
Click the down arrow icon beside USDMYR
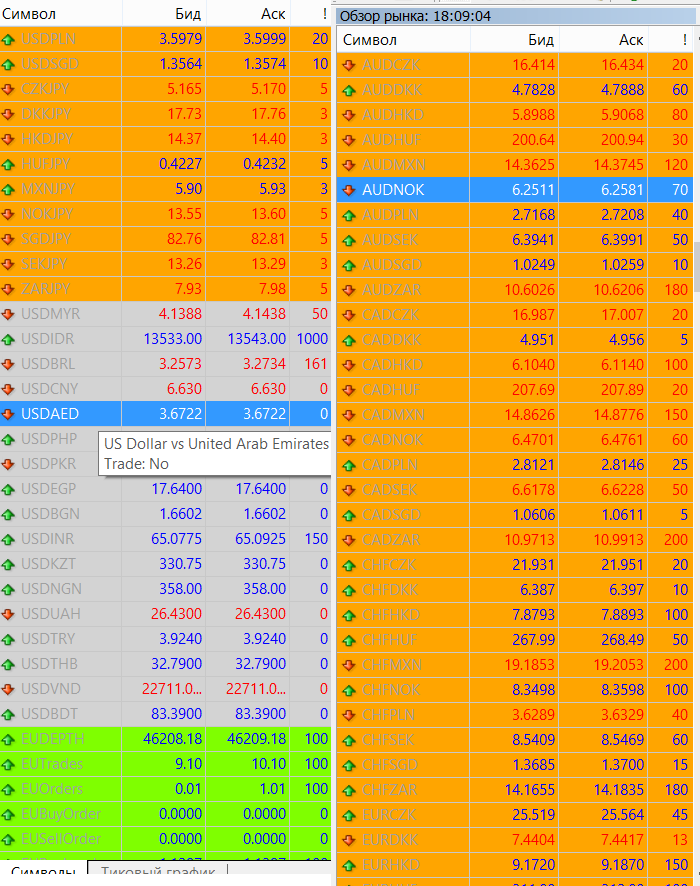coord(8,314)
